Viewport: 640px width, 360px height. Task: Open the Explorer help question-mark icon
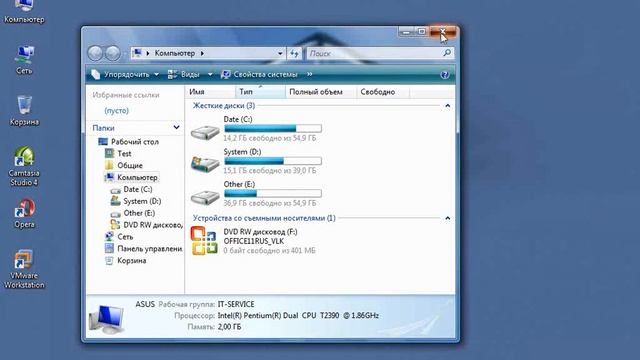coord(445,75)
